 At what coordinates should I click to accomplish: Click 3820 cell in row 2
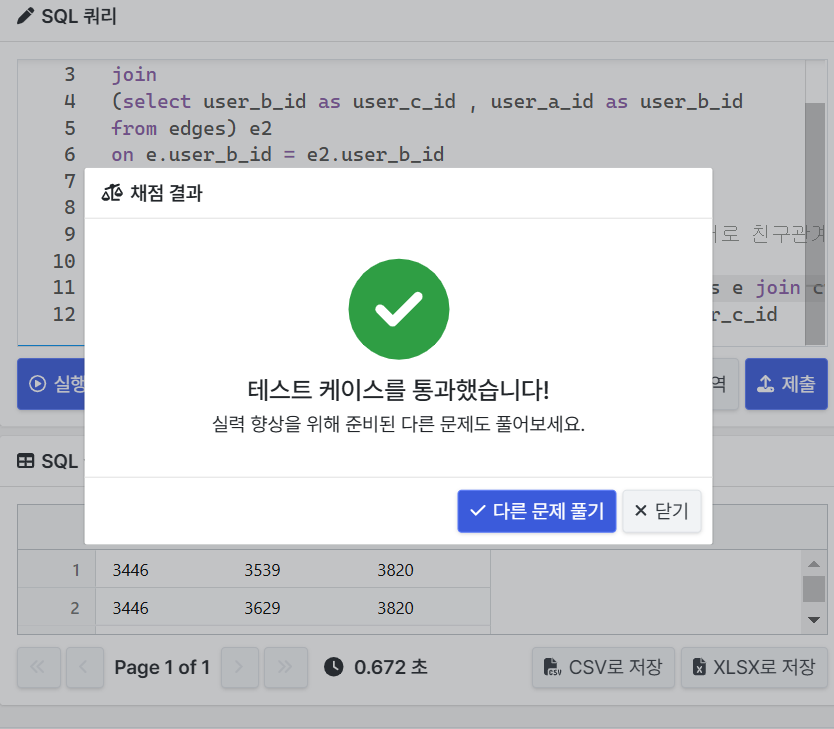coord(395,608)
